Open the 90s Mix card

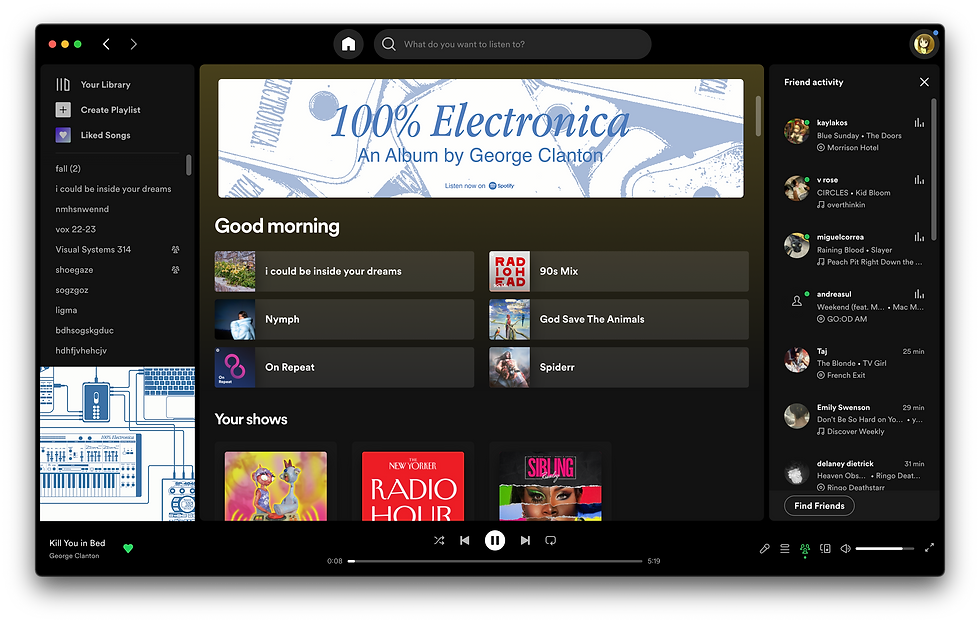[x=619, y=271]
